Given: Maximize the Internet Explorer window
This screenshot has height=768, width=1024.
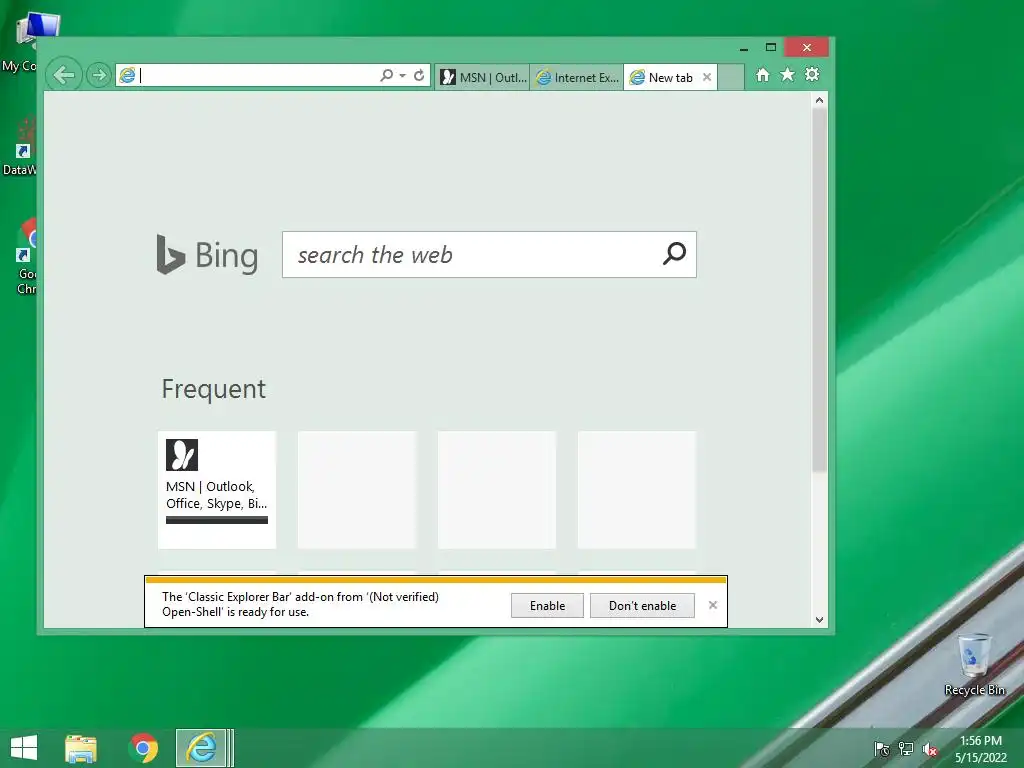Looking at the screenshot, I should 771,47.
